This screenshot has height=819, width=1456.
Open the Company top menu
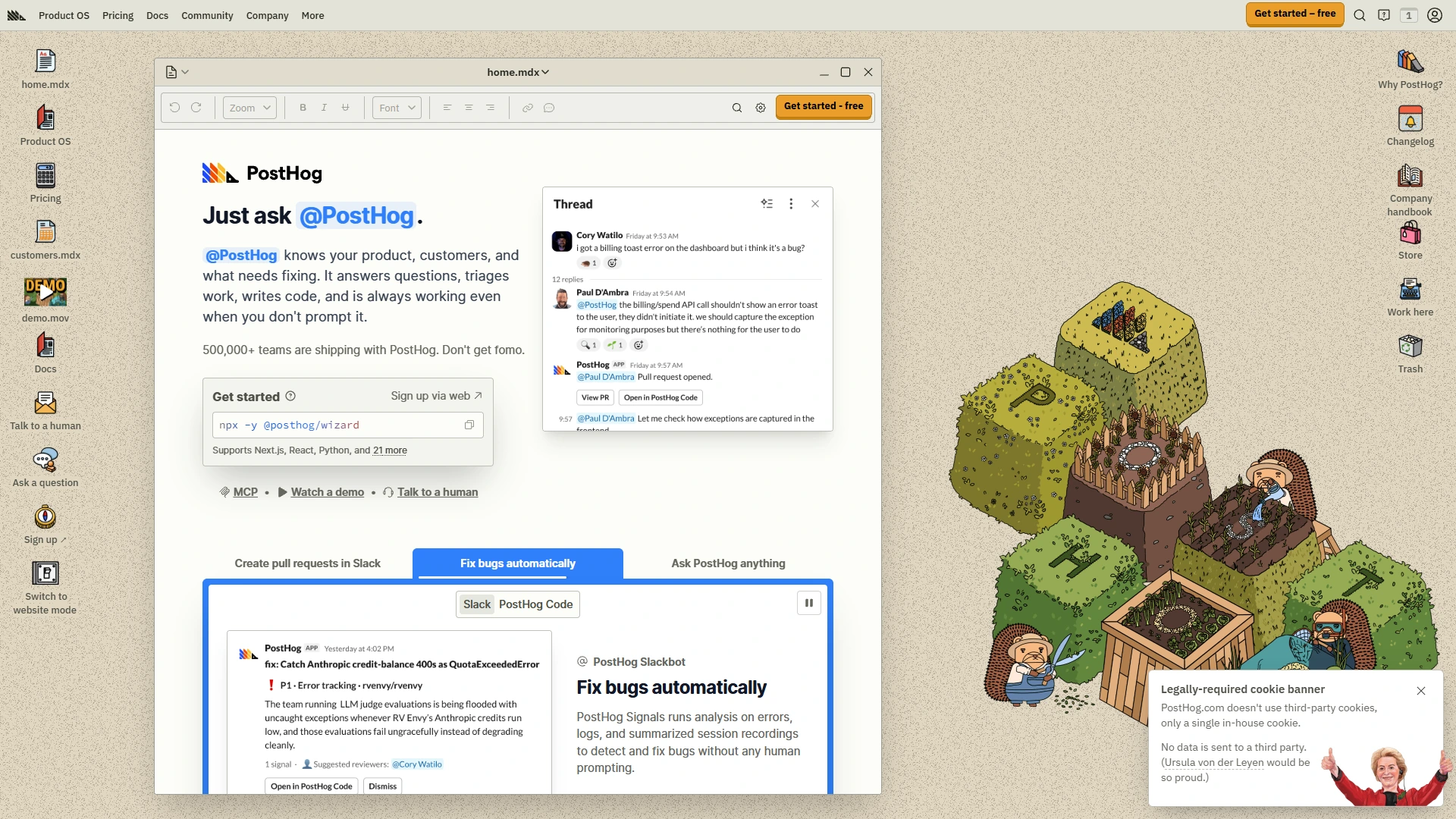(x=267, y=15)
